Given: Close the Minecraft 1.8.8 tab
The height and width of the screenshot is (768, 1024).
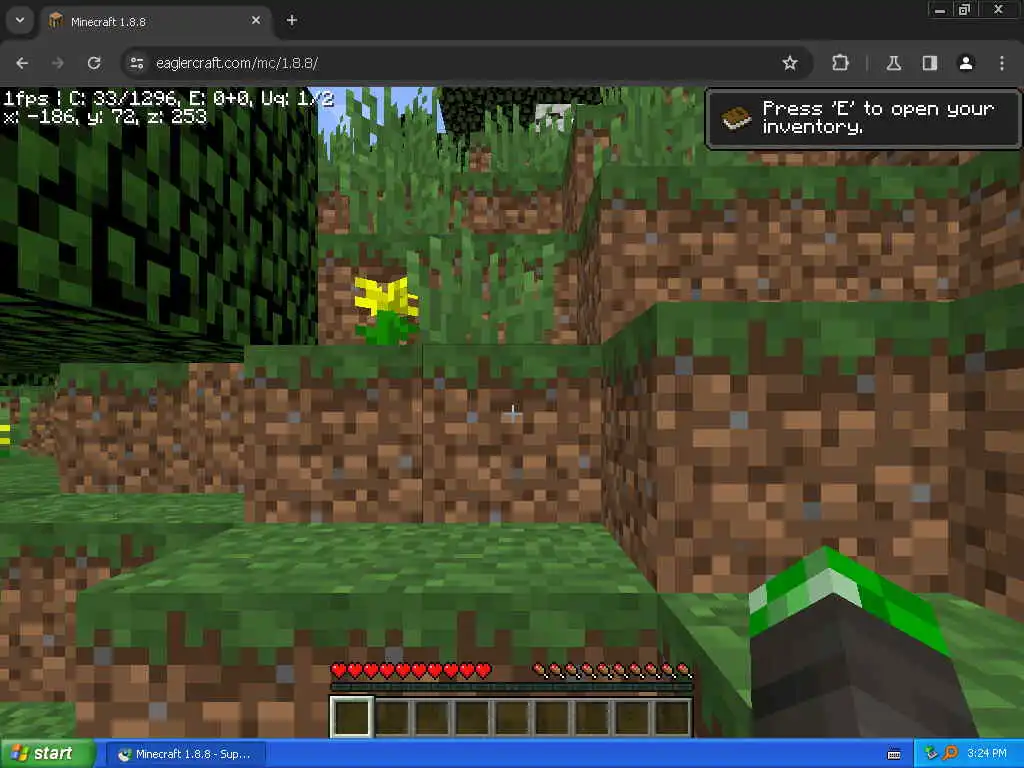Looking at the screenshot, I should point(256,20).
